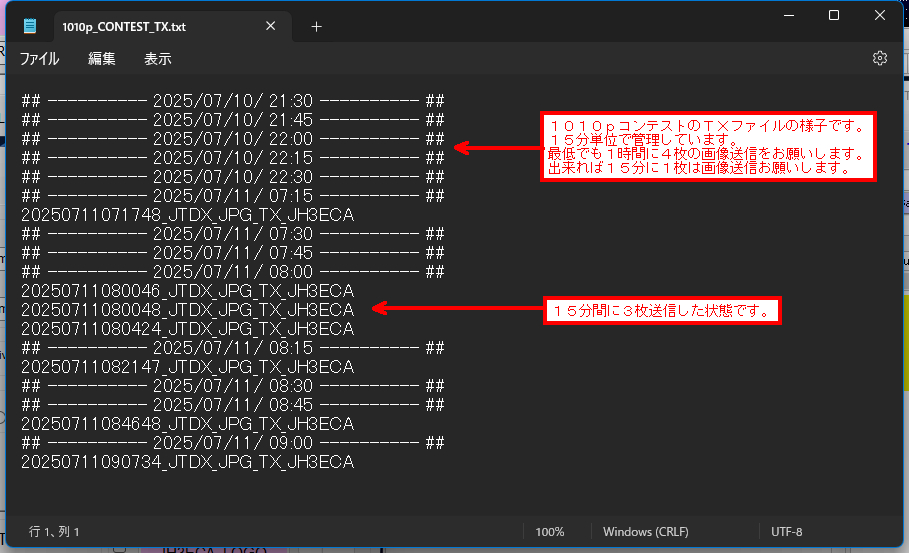The image size is (909, 553).
Task: Click line 20250711080424_JTDX_JPG_TX_JH3ECA
Action: [x=187, y=329]
